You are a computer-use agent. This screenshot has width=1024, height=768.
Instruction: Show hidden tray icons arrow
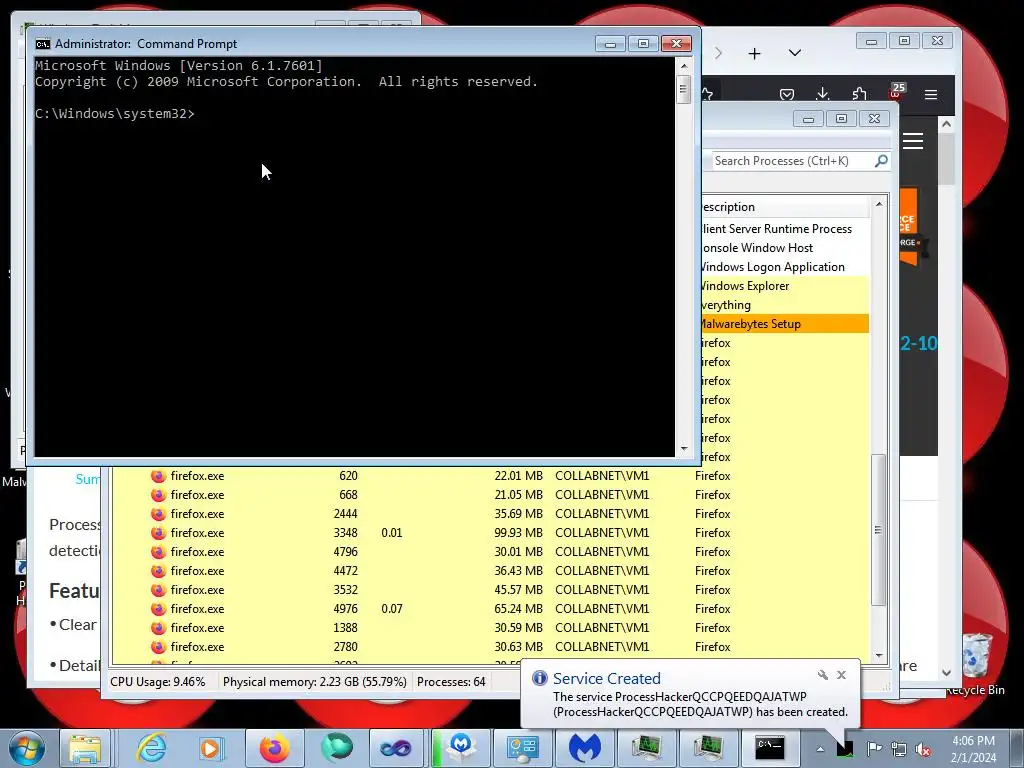(x=820, y=749)
